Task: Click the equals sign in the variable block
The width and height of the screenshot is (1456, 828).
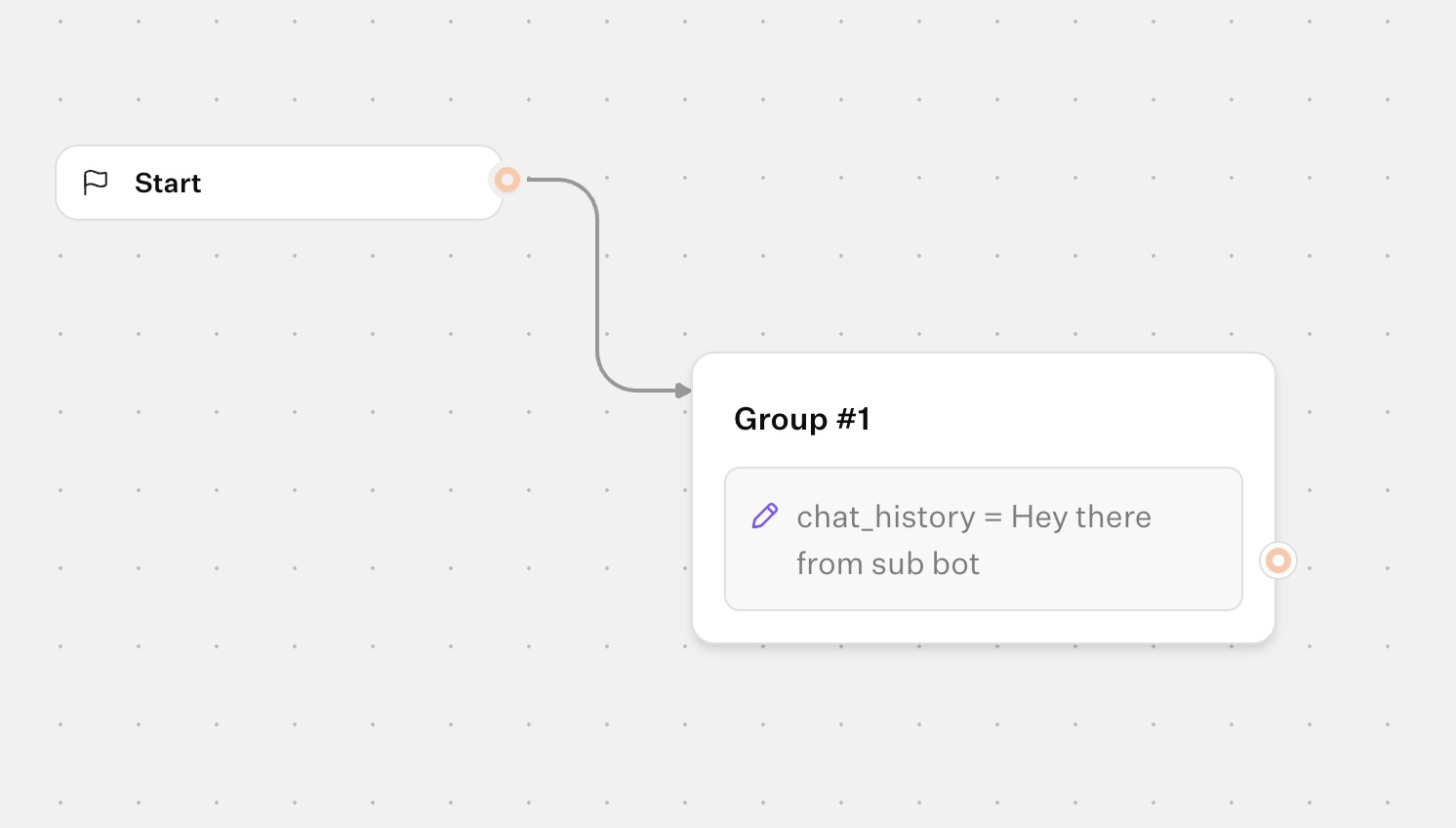Action: [x=993, y=517]
